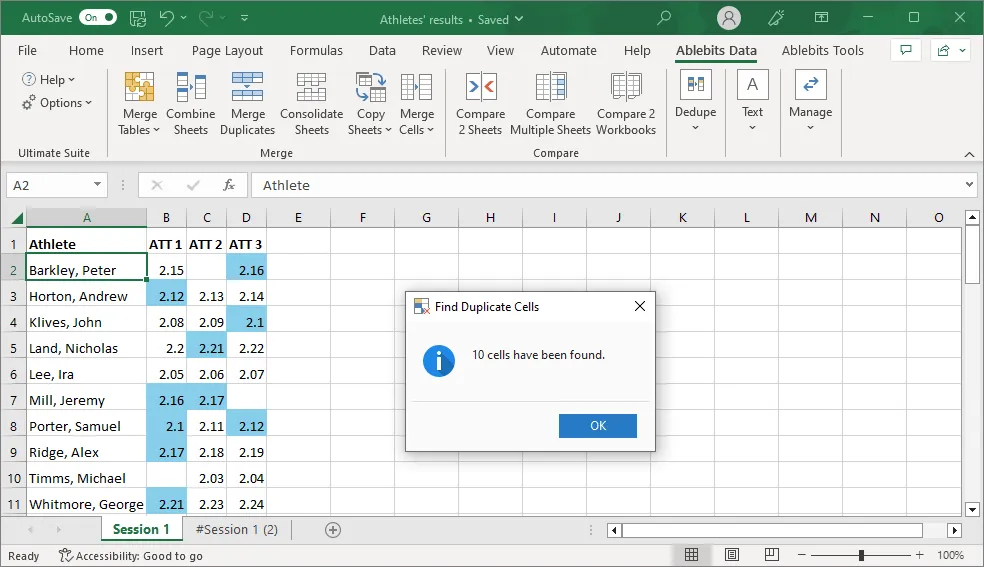This screenshot has width=984, height=567.
Task: Click the Search magnifier icon
Action: coord(664,18)
